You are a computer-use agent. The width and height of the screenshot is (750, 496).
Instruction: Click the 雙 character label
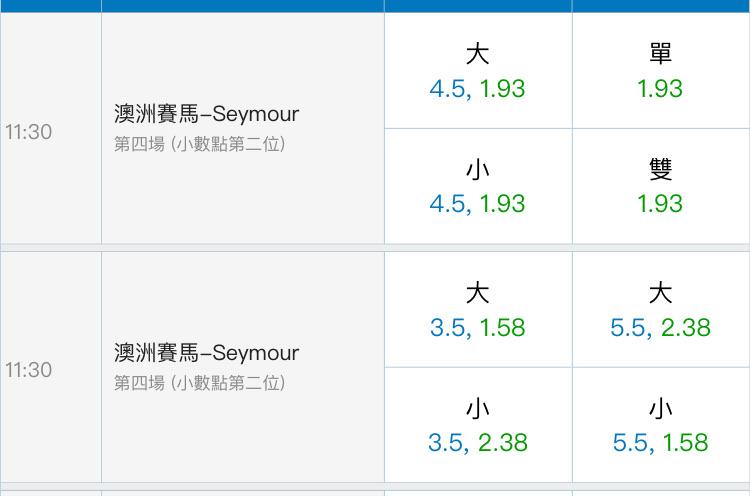pyautogui.click(x=661, y=169)
